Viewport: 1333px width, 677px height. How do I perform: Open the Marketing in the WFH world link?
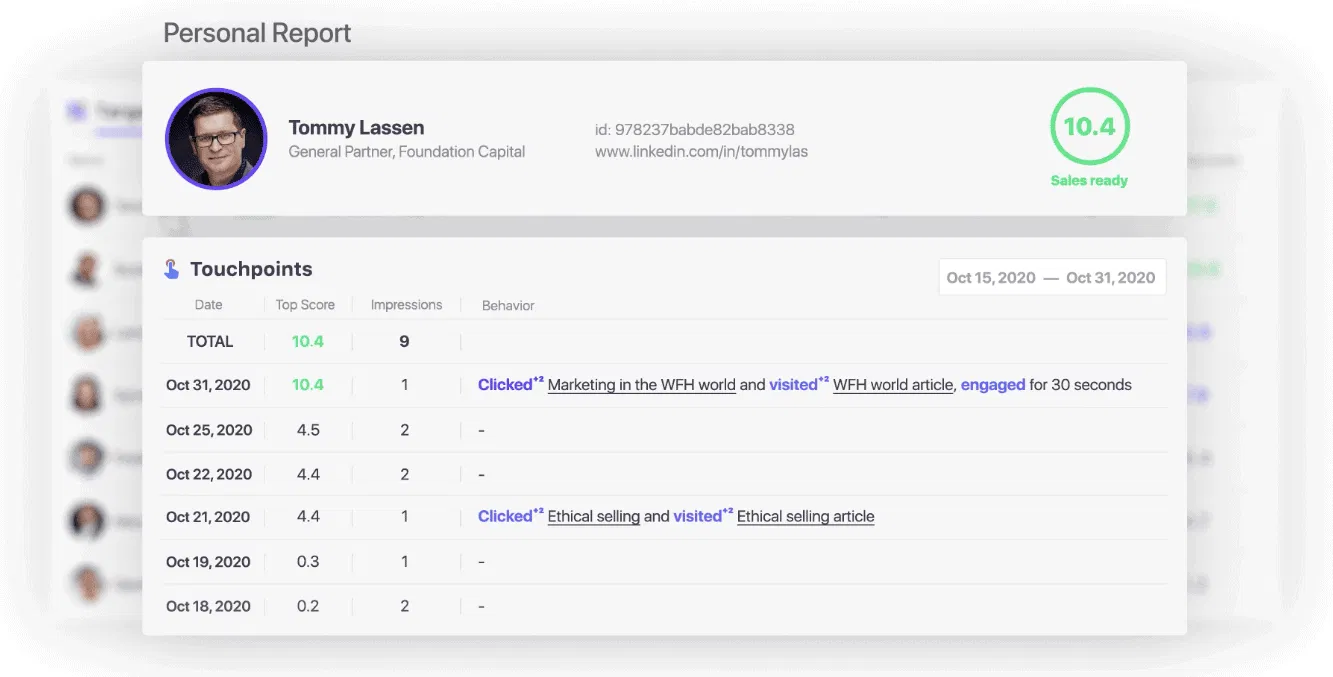[x=641, y=385]
